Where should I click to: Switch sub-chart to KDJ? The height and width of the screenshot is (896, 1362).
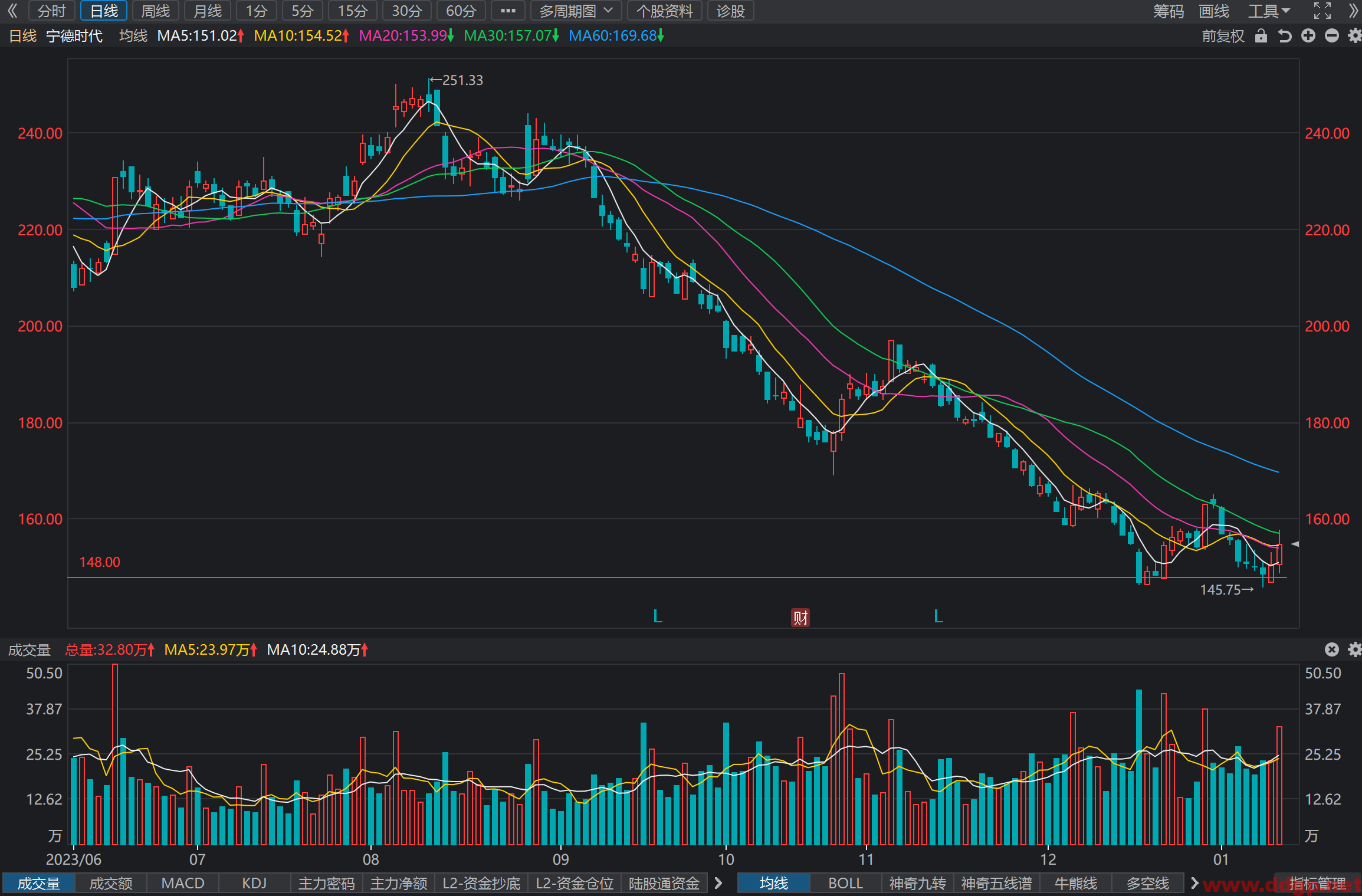(x=255, y=883)
